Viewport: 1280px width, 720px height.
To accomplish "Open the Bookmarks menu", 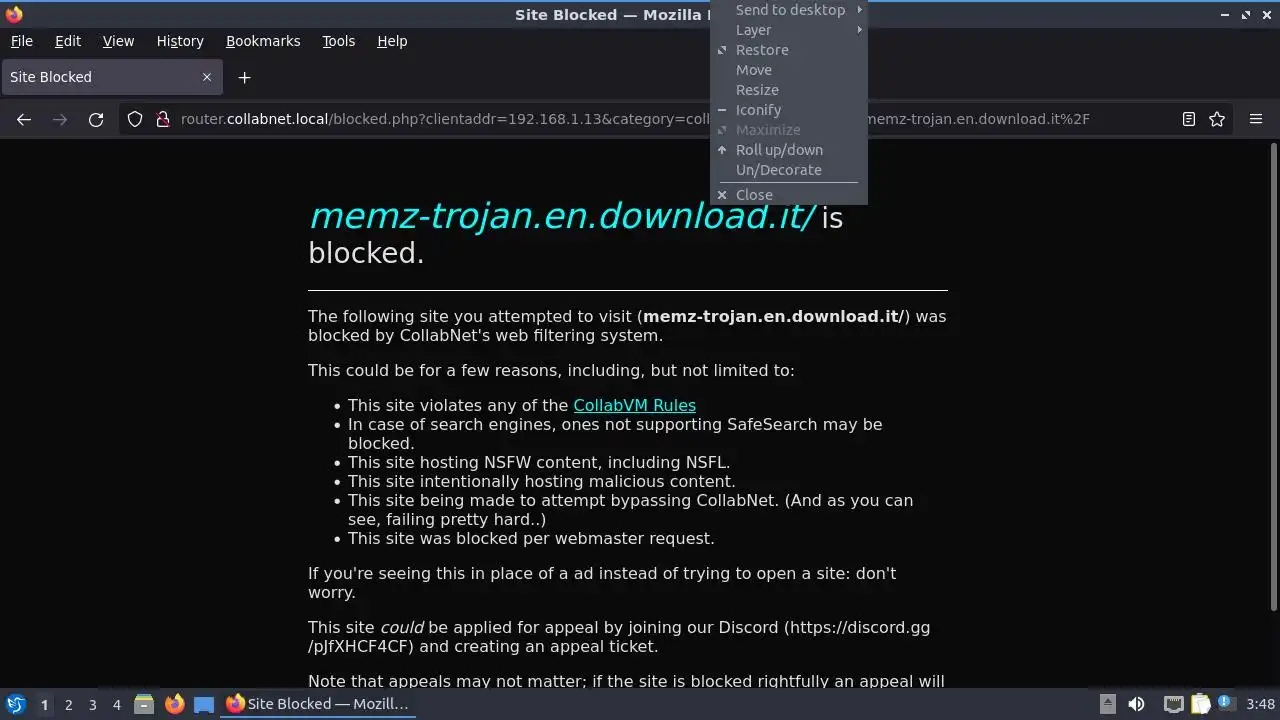I will coord(263,41).
